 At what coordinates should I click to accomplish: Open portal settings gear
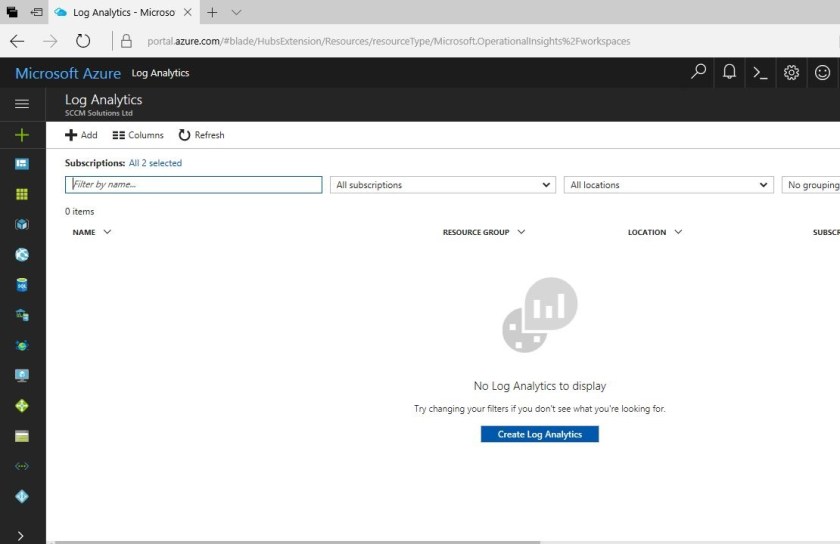[791, 72]
